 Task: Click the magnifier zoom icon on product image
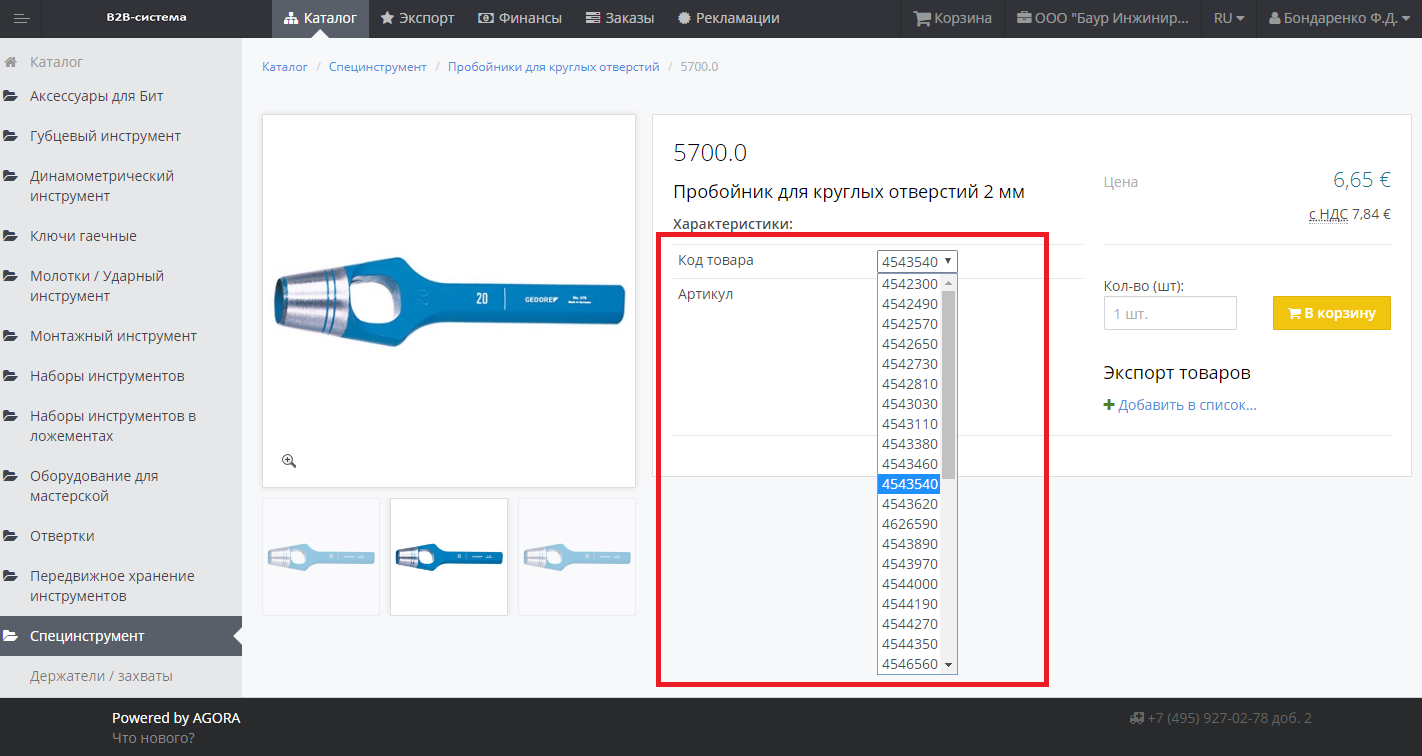point(289,461)
